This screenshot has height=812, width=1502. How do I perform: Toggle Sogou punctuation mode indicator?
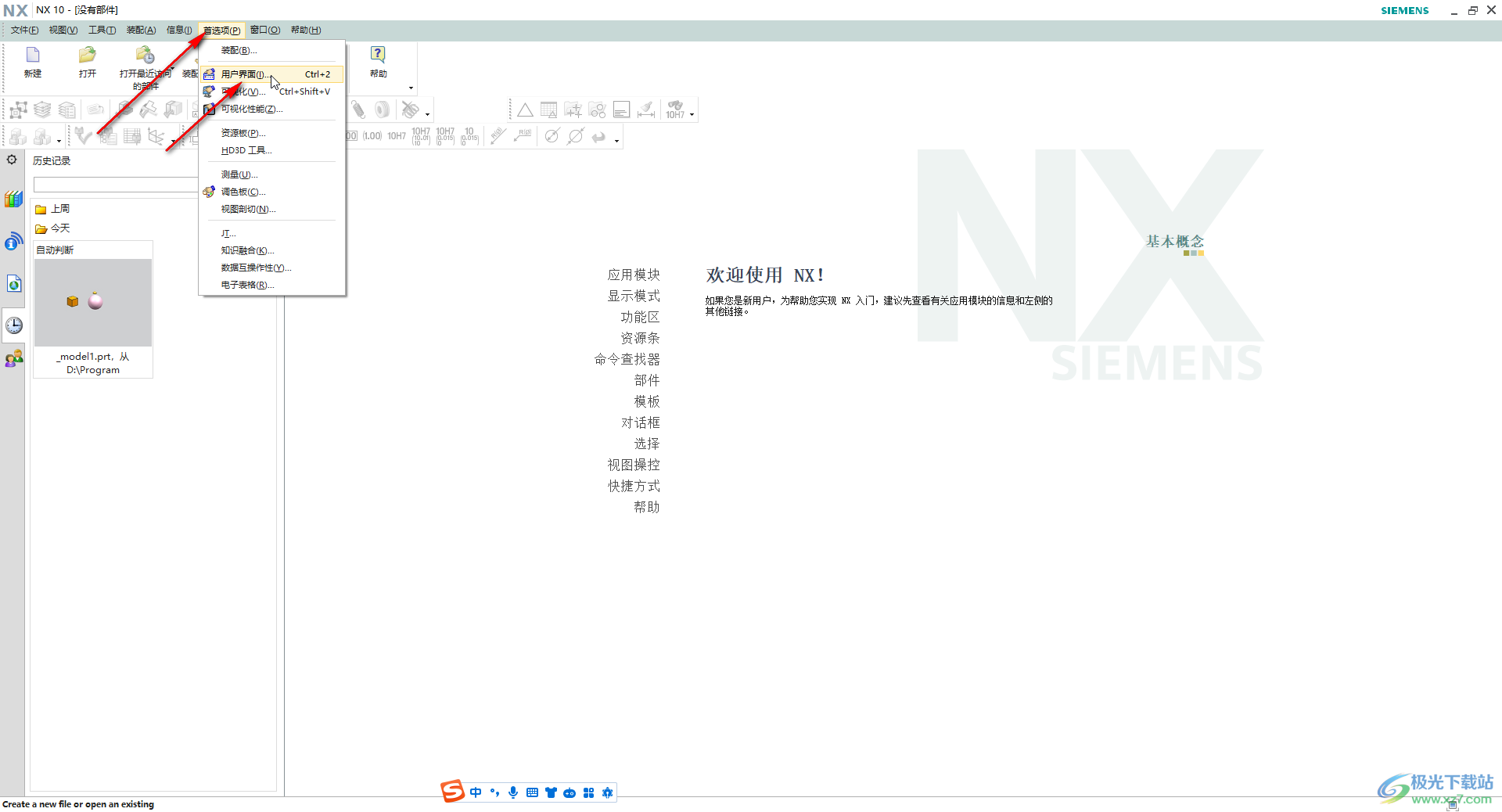tap(494, 792)
